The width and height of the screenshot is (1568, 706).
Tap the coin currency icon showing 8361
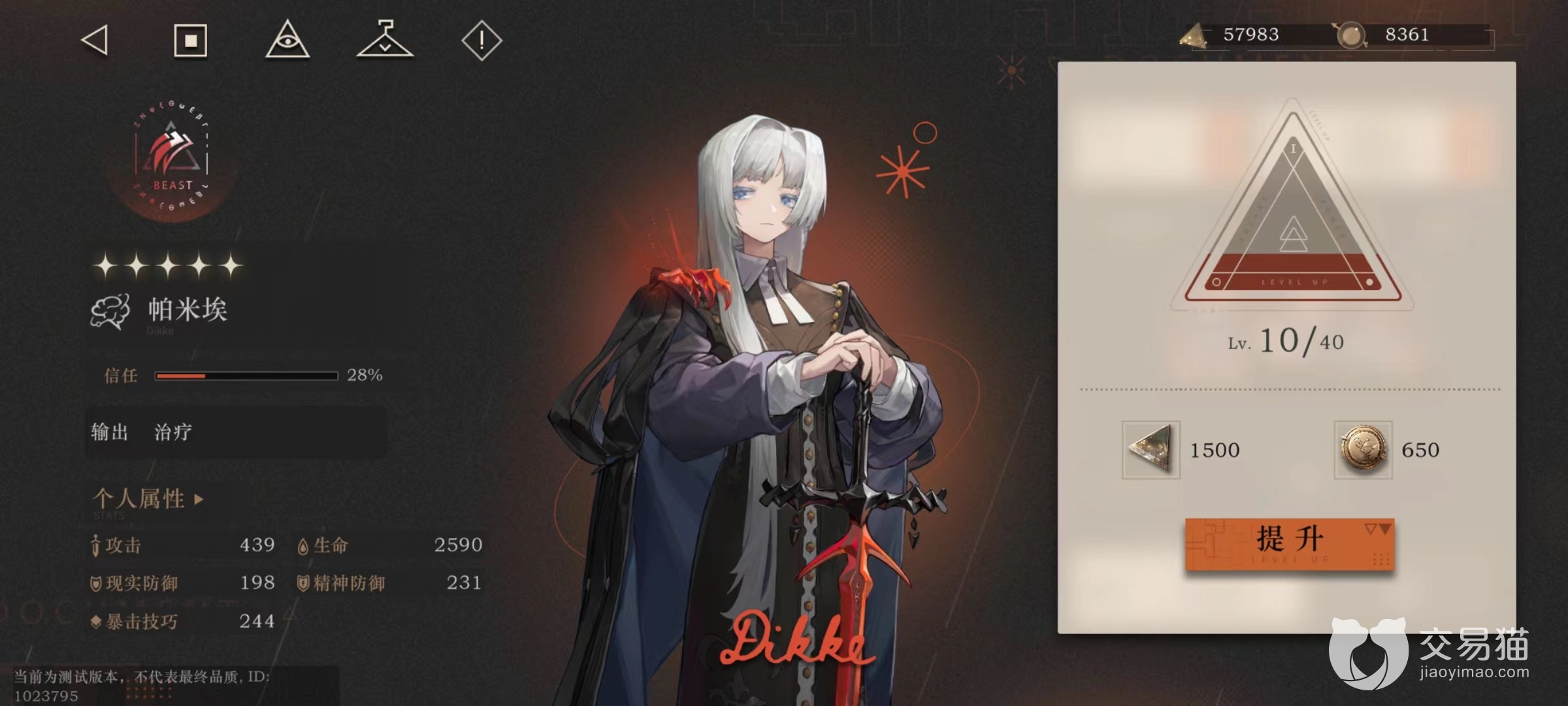[1351, 35]
